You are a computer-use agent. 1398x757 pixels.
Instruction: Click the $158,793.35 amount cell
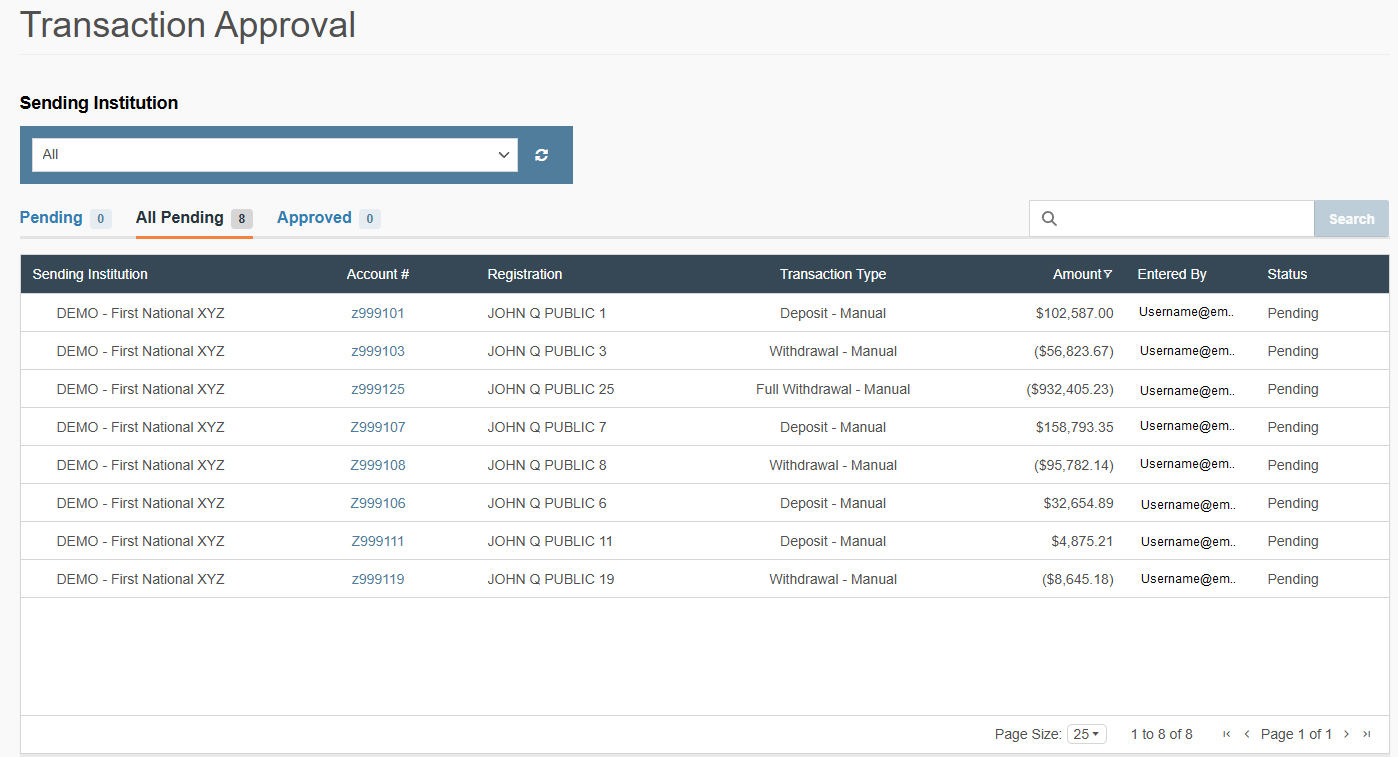(x=1075, y=427)
